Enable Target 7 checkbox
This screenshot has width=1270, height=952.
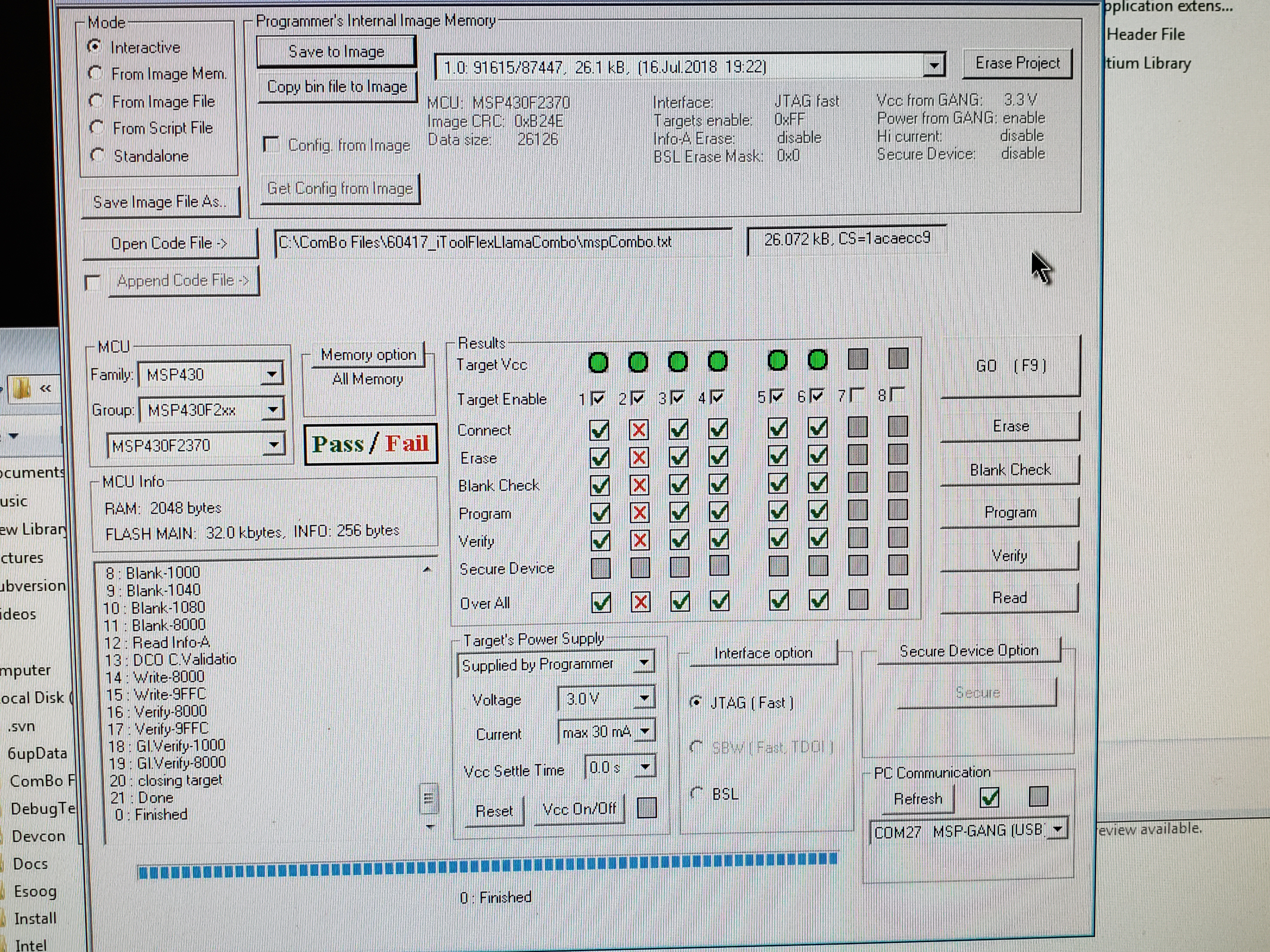[857, 395]
